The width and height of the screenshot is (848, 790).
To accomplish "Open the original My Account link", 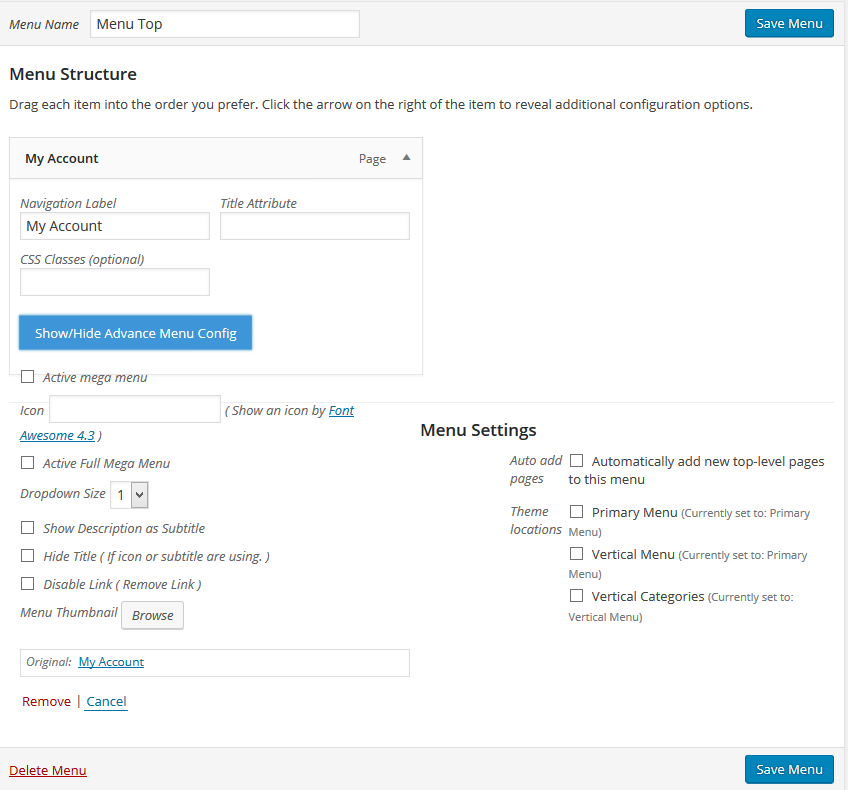I will pos(111,662).
